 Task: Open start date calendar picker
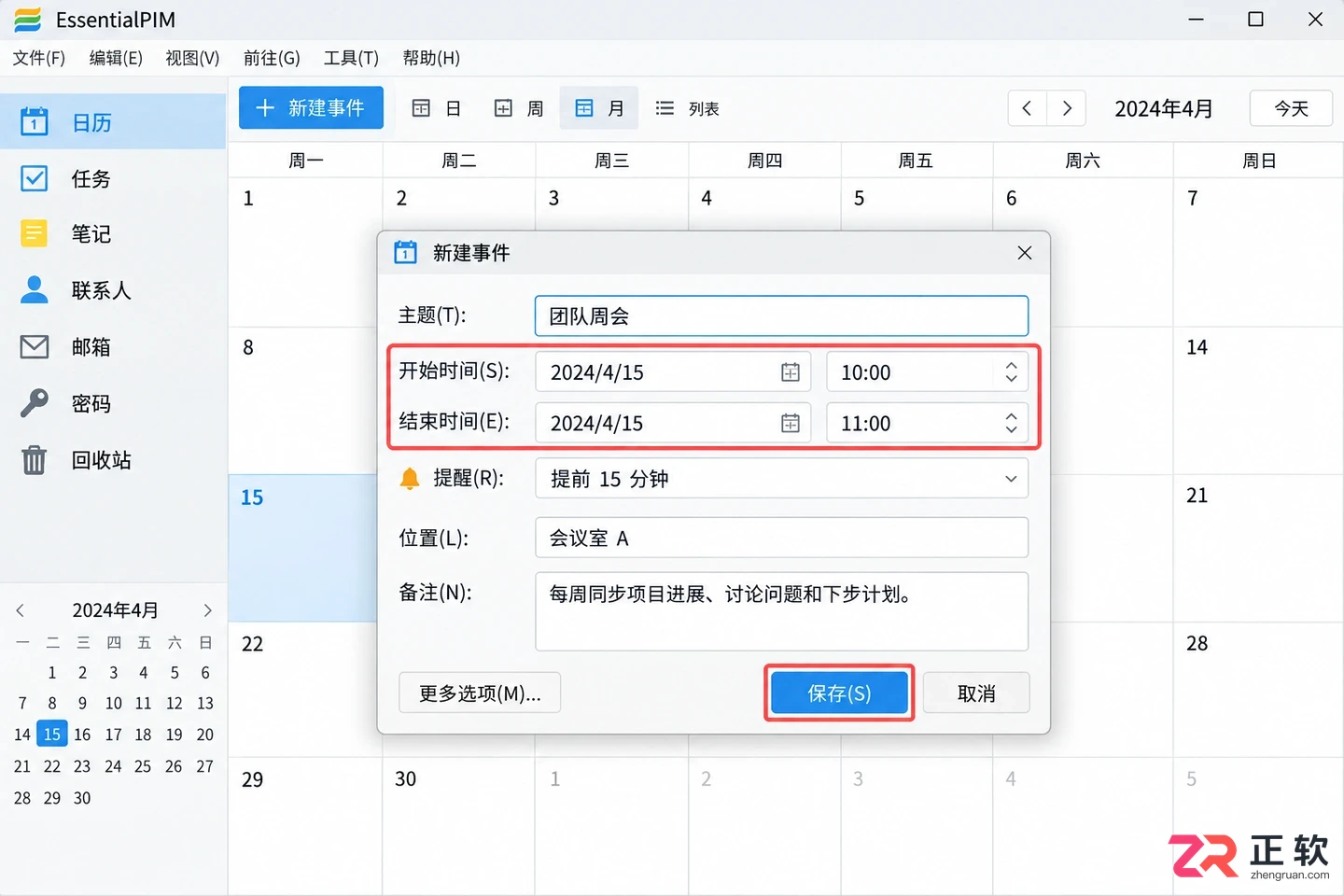[791, 372]
